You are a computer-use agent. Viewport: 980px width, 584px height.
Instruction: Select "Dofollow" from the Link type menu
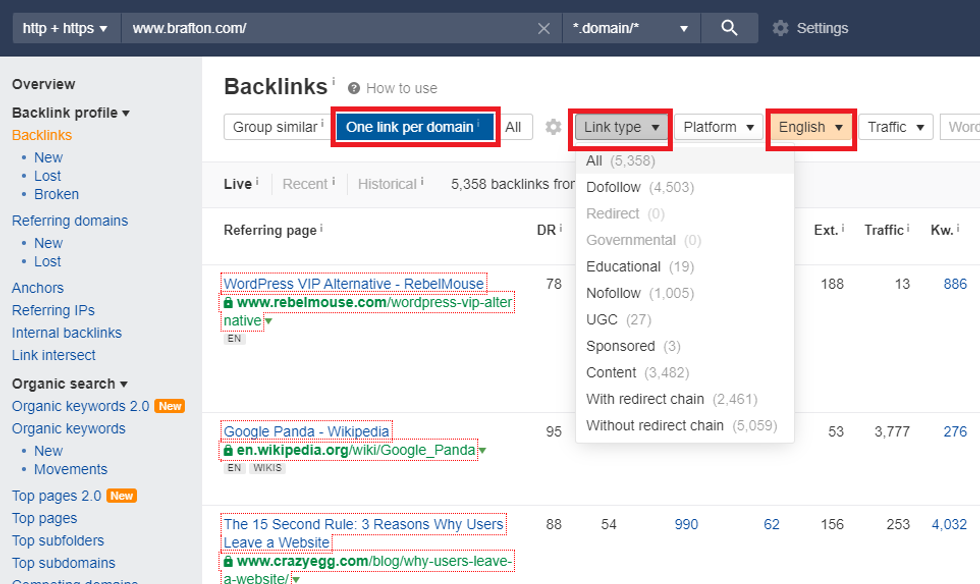click(613, 187)
